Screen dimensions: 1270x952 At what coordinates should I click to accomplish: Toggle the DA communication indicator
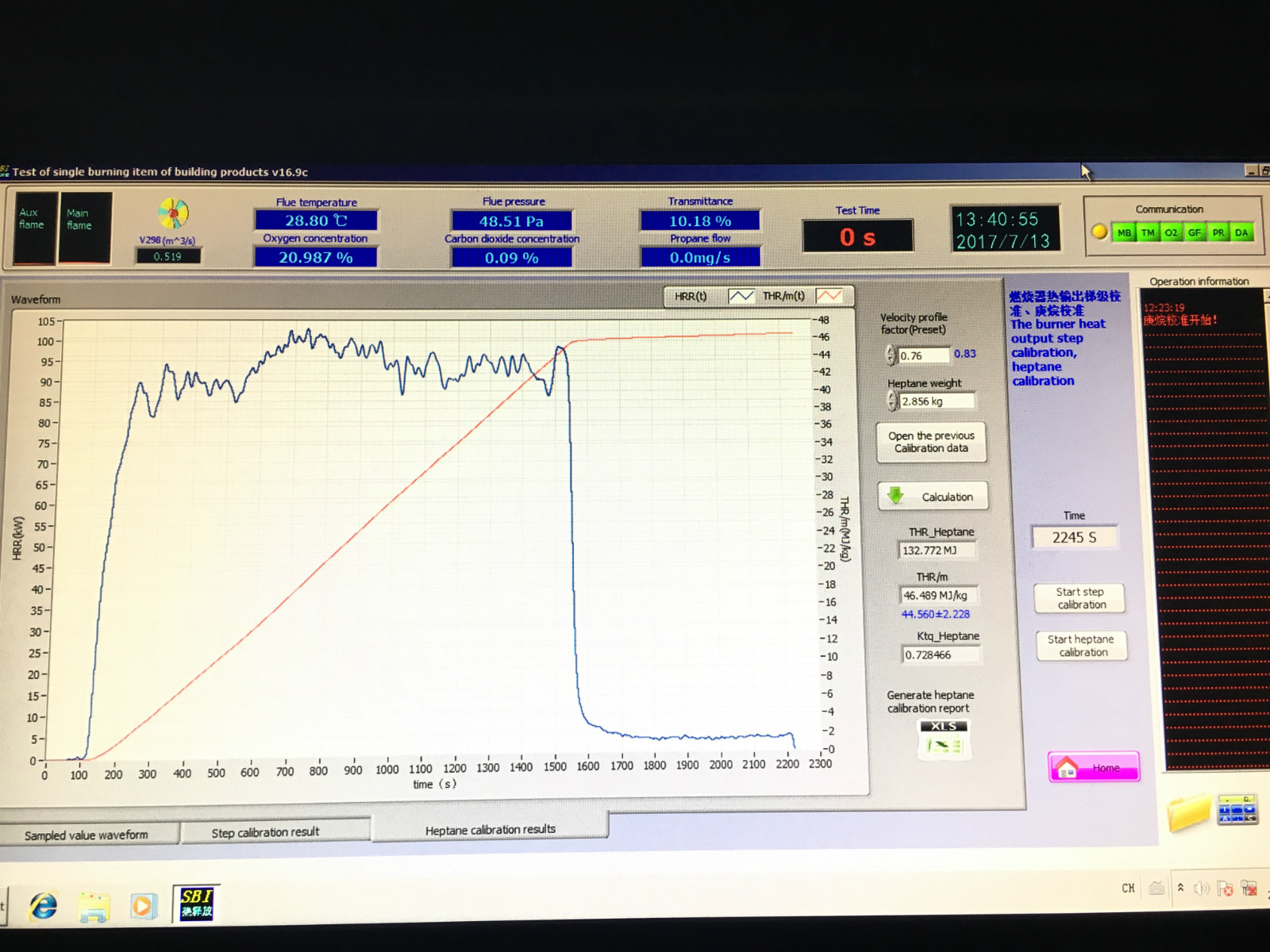click(1241, 232)
